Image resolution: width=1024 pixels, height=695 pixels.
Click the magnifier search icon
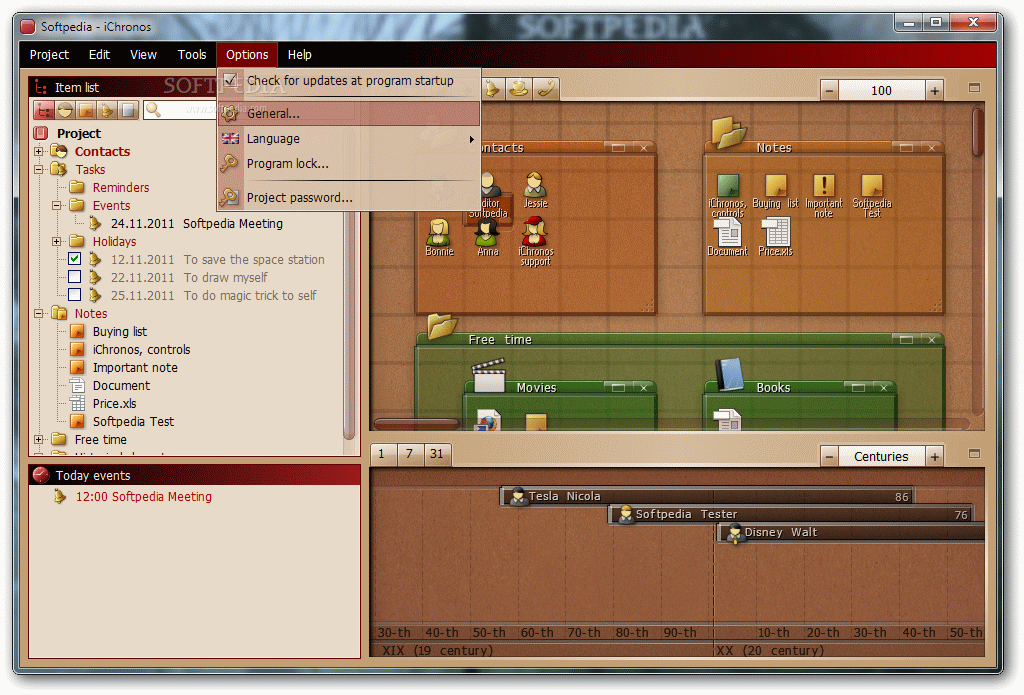[153, 109]
